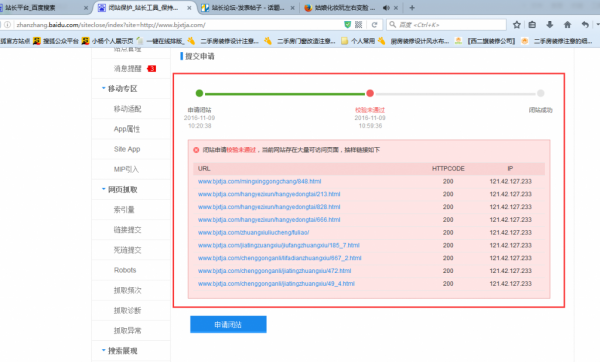The image size is (600, 362).
Task: Open 抓取频次 in sidebar
Action: click(x=127, y=290)
